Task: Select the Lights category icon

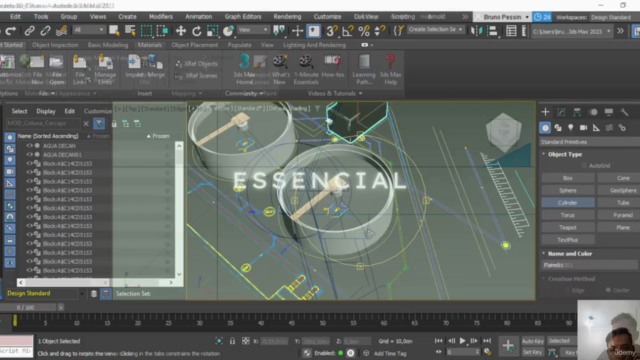Action: [571, 128]
